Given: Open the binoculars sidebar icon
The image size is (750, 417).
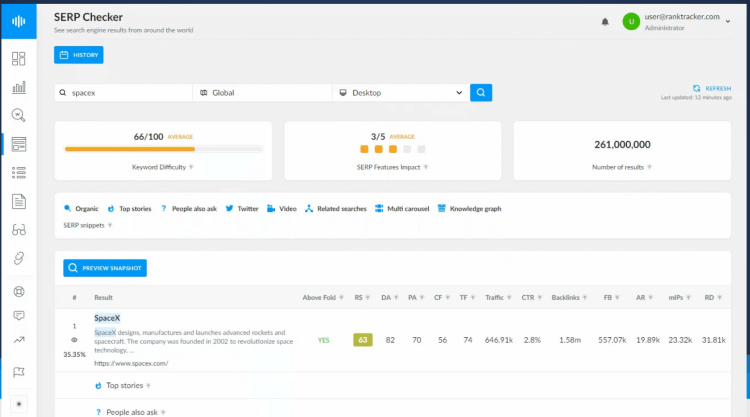Looking at the screenshot, I should [19, 230].
